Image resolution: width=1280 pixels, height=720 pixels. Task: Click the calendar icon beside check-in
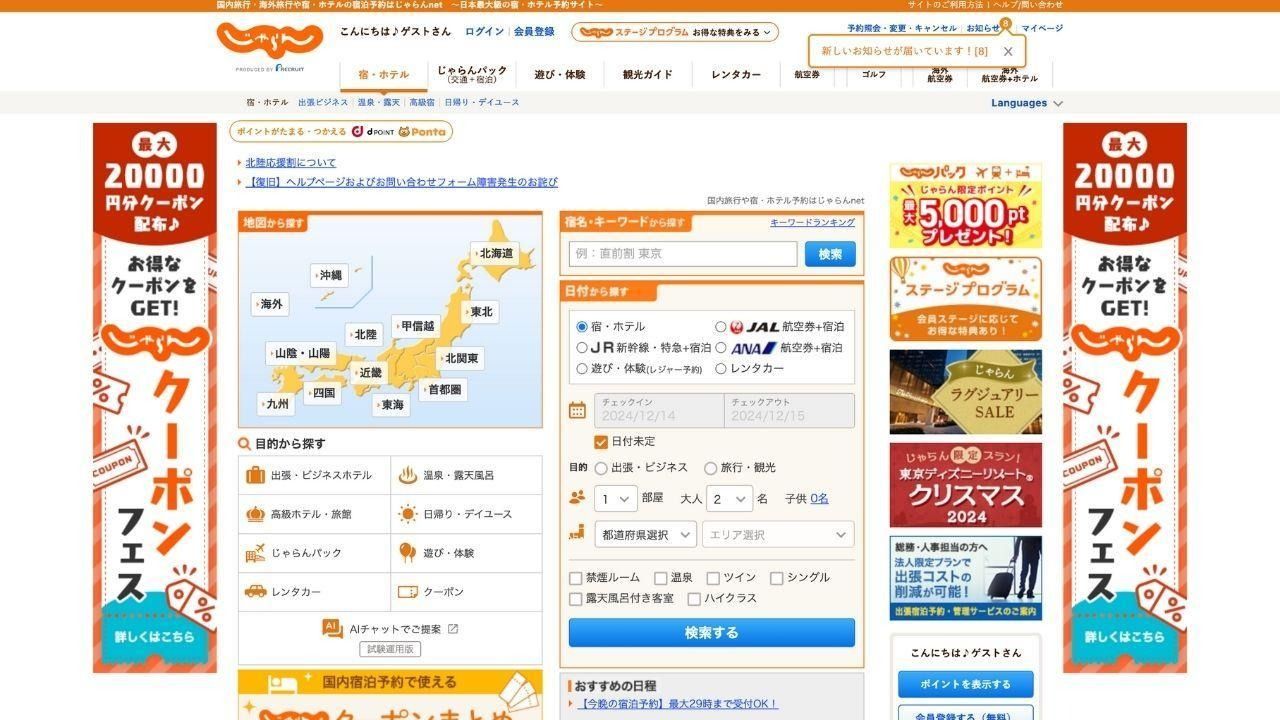tap(577, 410)
